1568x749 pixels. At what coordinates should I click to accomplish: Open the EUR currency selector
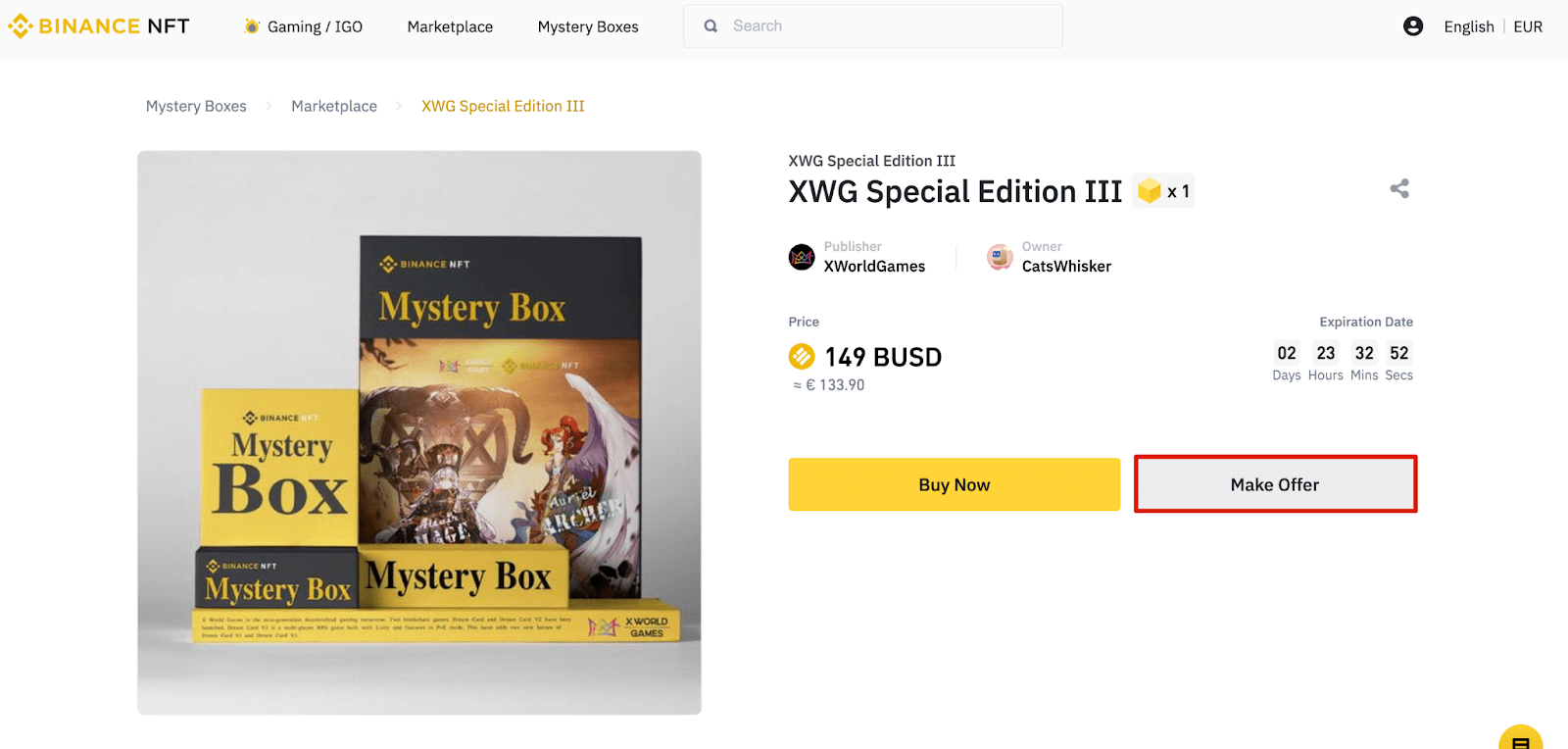(x=1528, y=26)
